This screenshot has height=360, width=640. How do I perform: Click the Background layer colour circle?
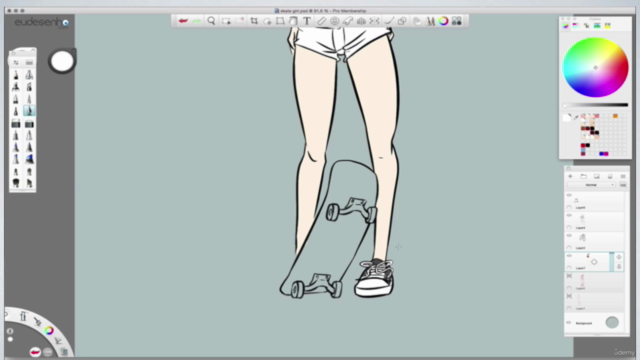[612, 322]
